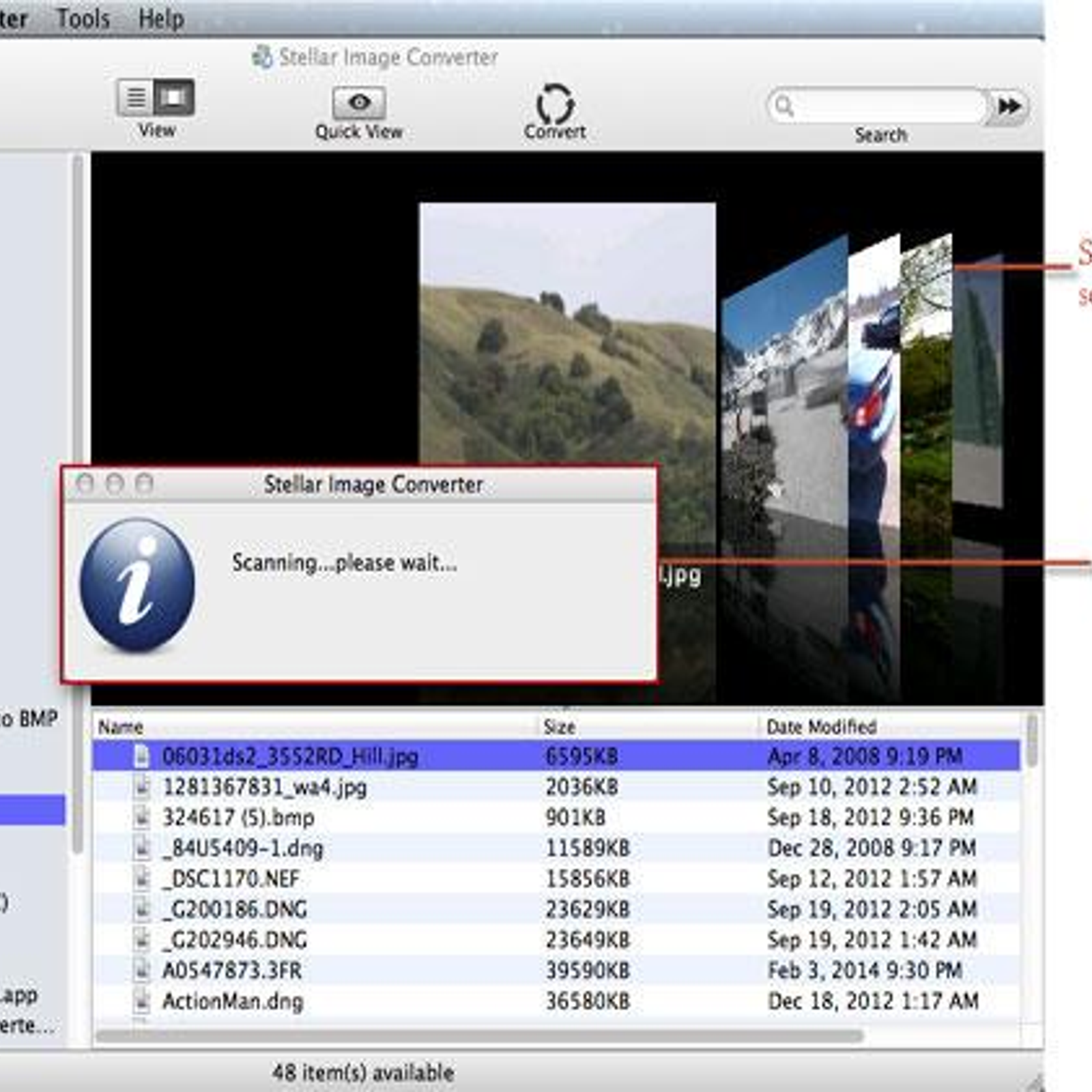Click the Stellar Image Converter title icon

tap(262, 57)
